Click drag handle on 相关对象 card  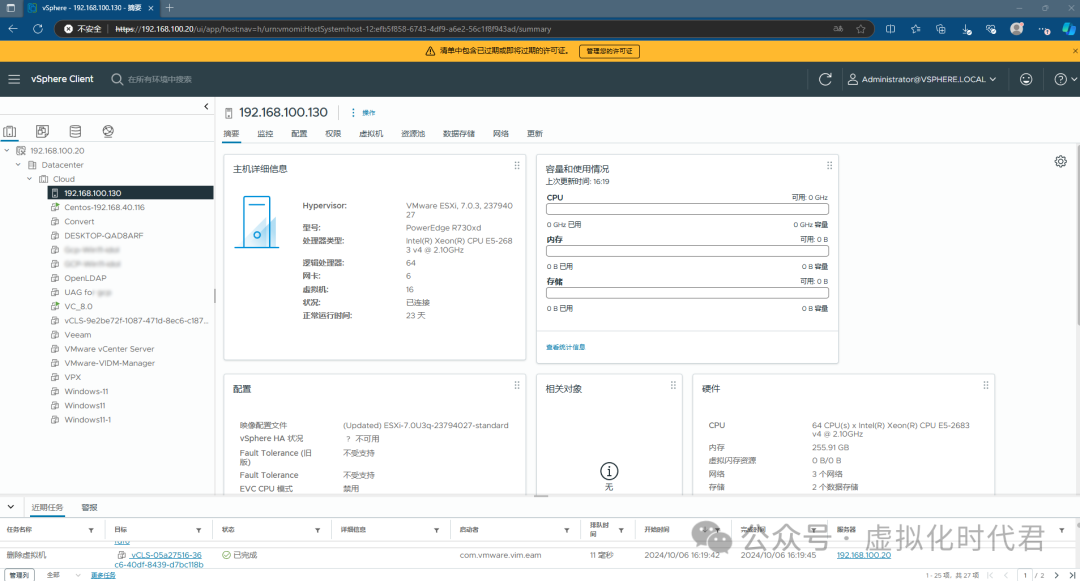pos(673,385)
